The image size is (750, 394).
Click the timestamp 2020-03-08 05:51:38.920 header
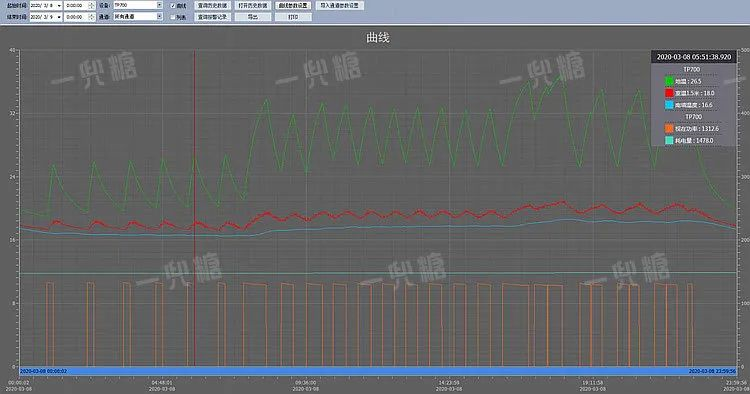click(x=694, y=57)
